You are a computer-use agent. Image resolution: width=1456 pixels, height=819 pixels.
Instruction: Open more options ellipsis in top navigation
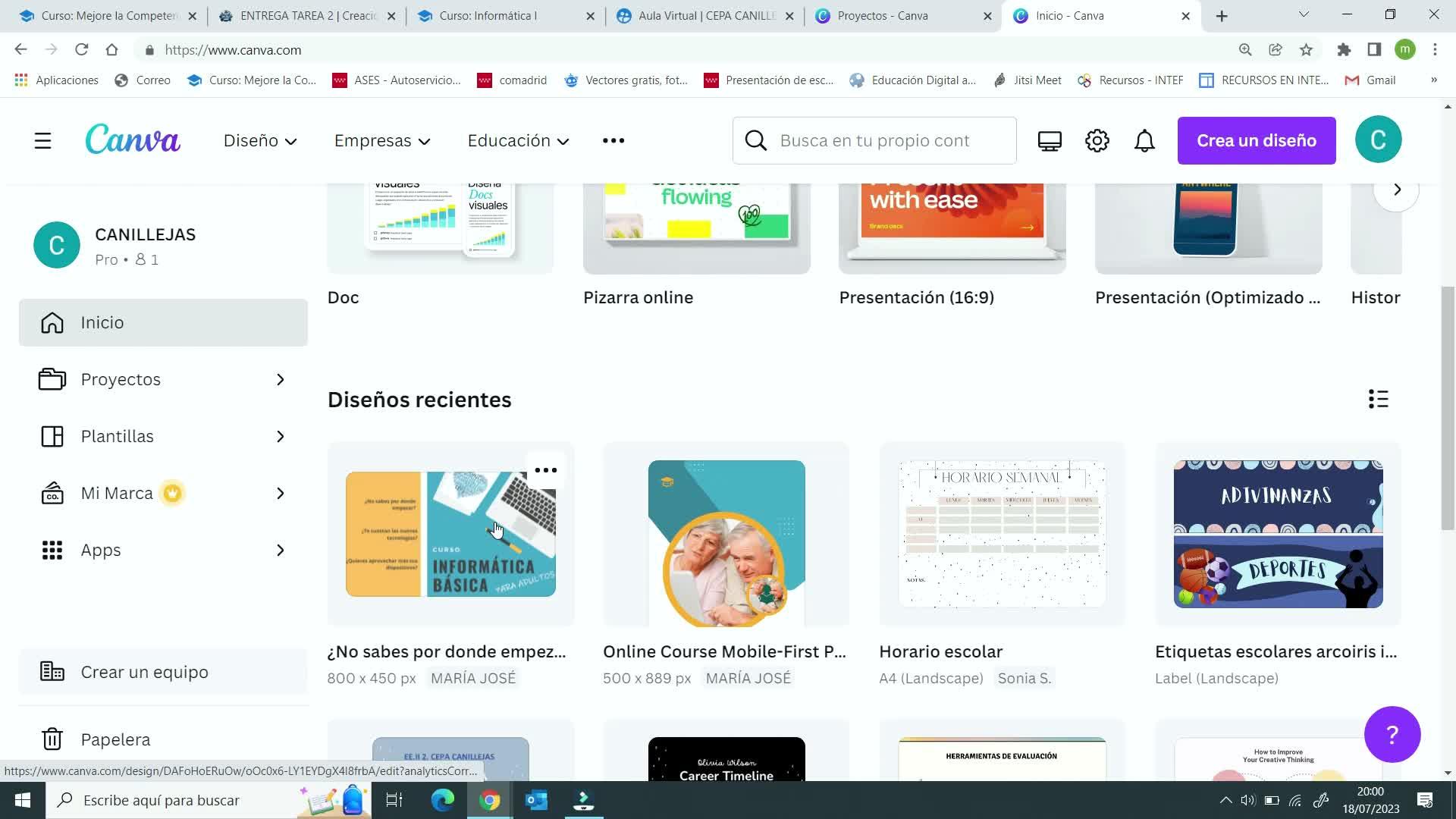tap(613, 141)
